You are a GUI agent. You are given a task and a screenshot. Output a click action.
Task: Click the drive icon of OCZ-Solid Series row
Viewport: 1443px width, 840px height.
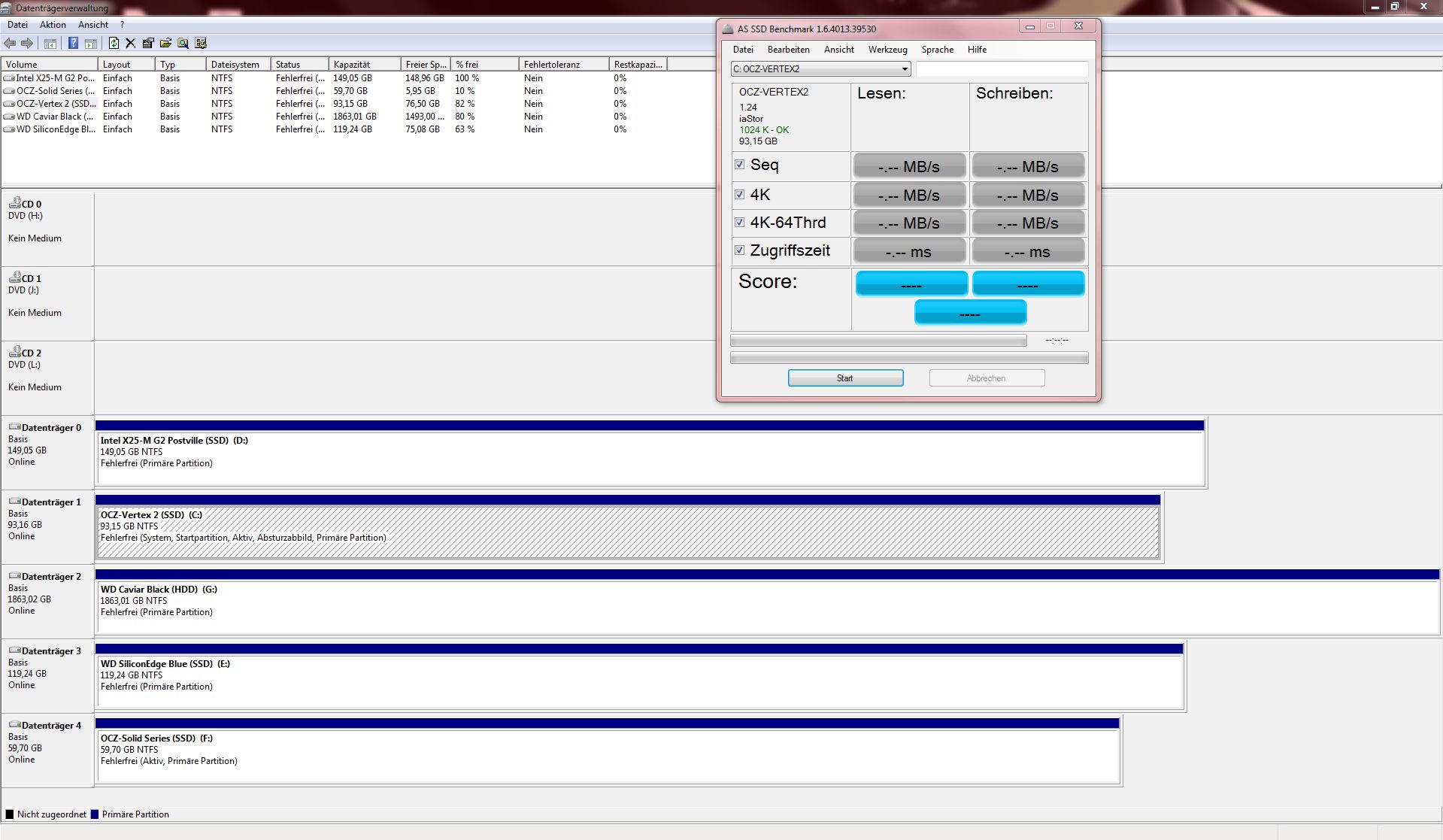point(9,91)
